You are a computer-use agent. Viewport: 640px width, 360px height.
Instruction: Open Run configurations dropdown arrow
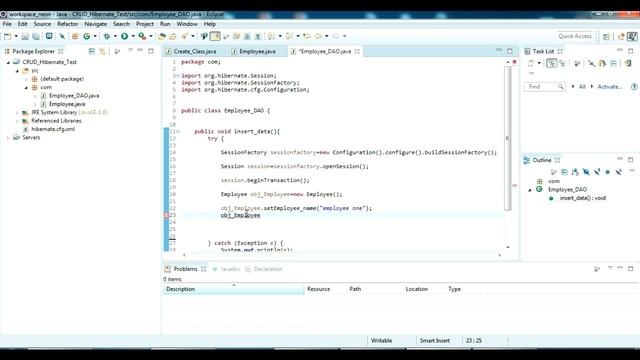pos(133,36)
